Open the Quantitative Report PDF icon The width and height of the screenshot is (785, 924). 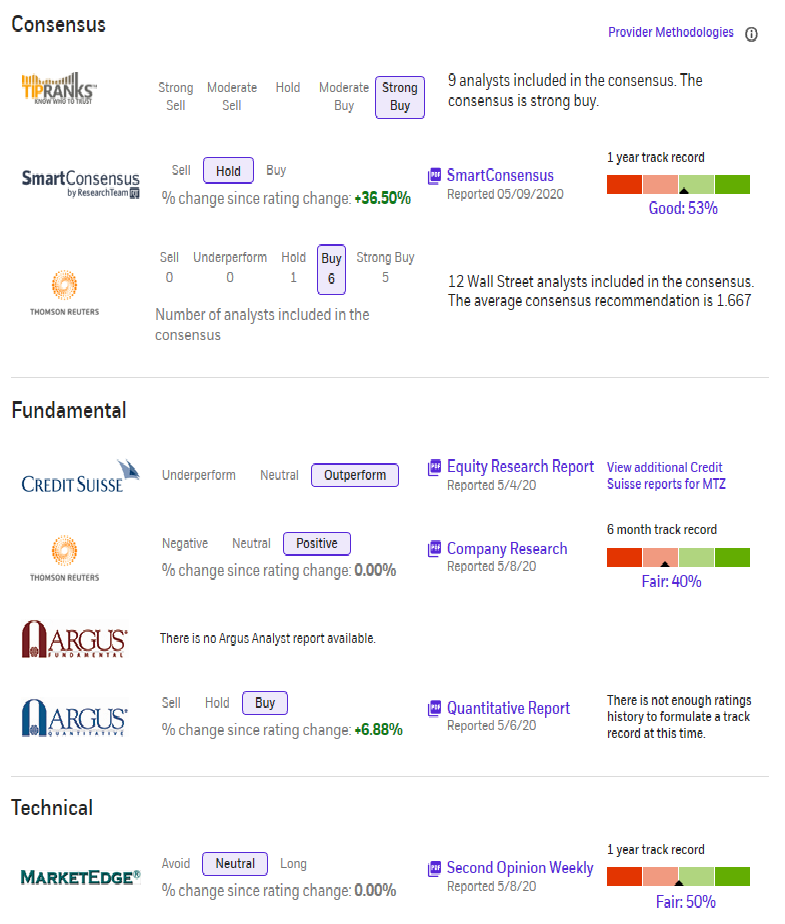(434, 709)
